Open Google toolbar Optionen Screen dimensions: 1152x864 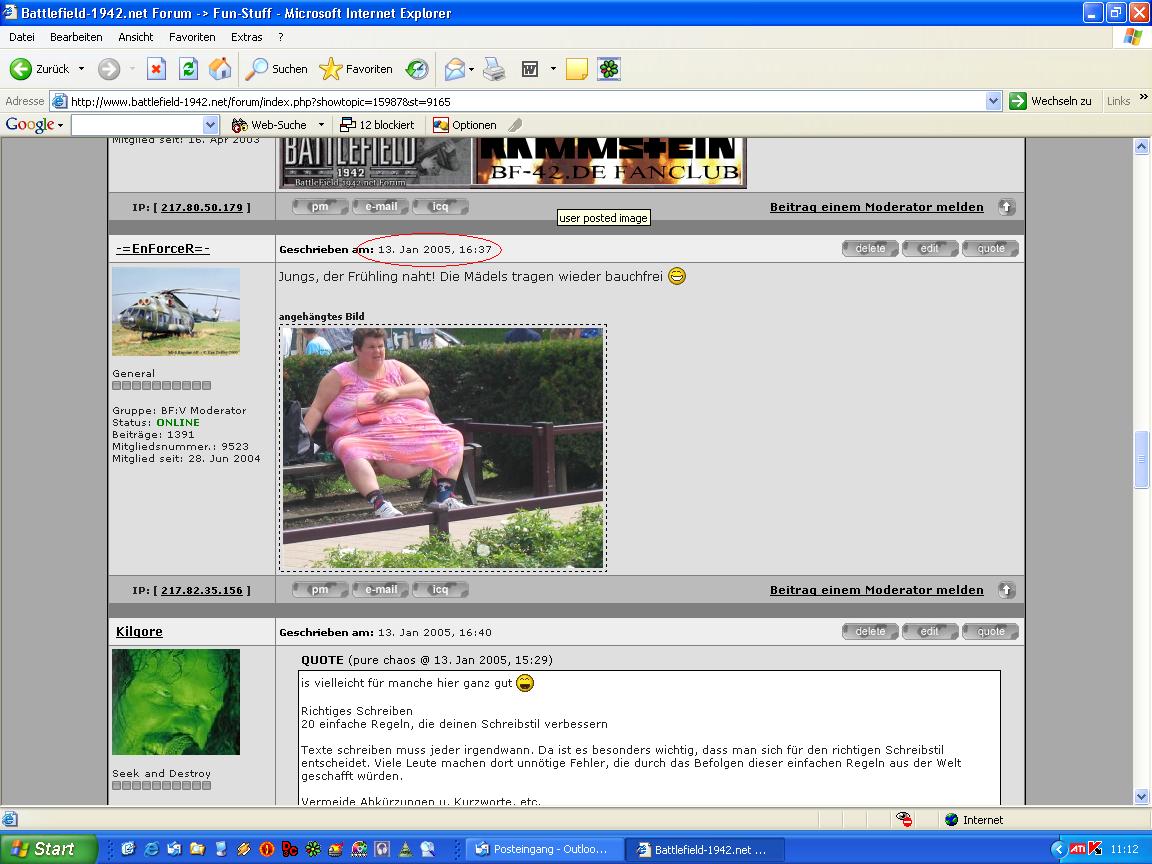(465, 125)
